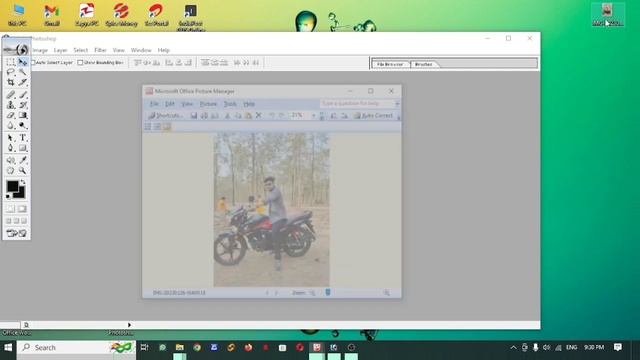Select the Gradient tool

coord(23,116)
